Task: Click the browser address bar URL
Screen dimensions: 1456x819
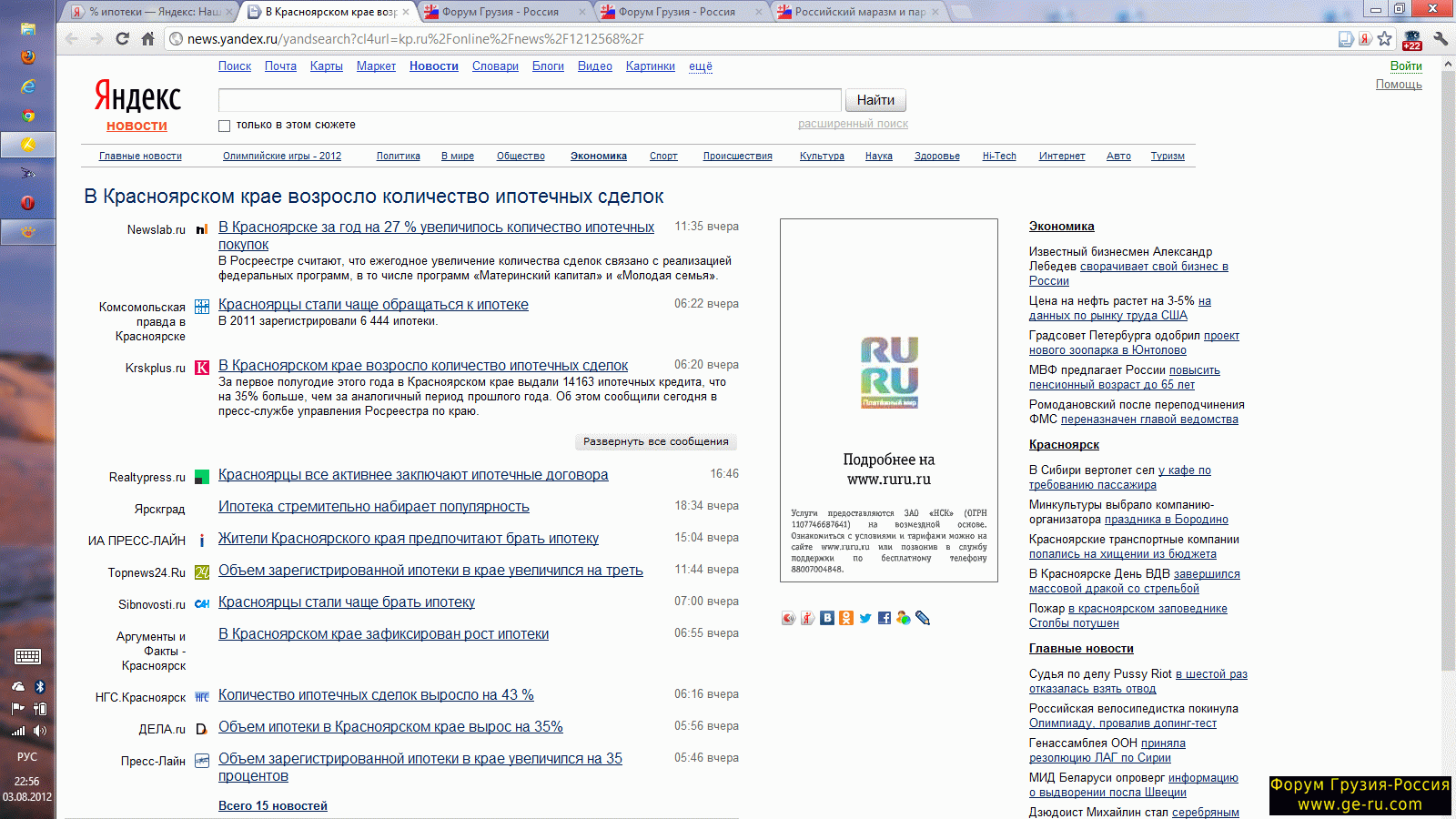Action: point(415,39)
